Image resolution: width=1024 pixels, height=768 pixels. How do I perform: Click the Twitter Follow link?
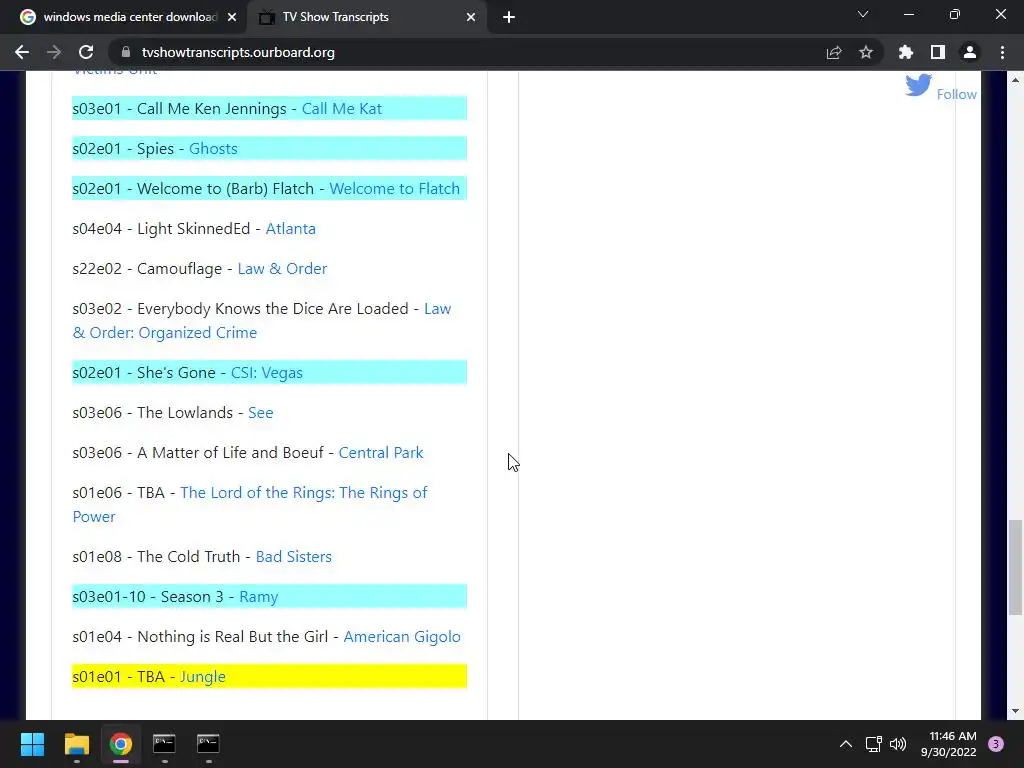click(957, 94)
